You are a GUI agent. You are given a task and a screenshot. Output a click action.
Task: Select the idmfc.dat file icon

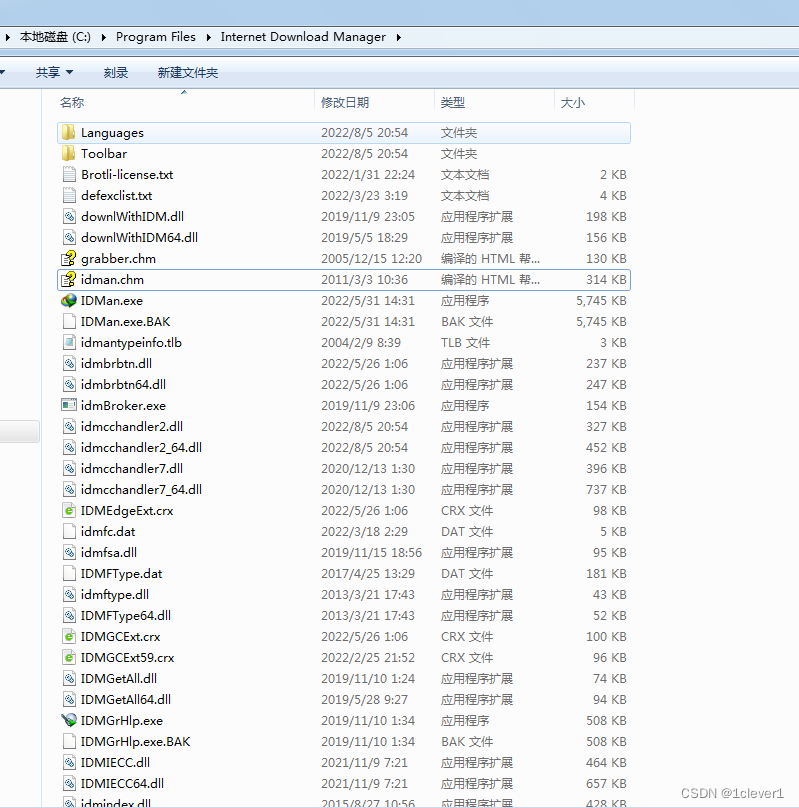pos(69,532)
